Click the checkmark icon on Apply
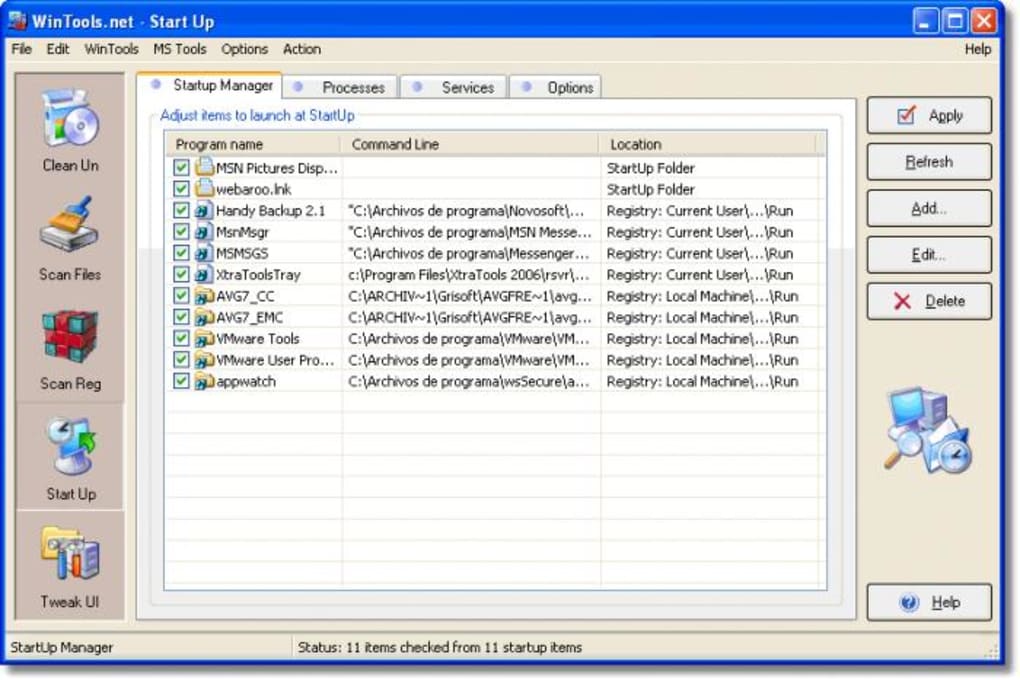 pos(906,115)
